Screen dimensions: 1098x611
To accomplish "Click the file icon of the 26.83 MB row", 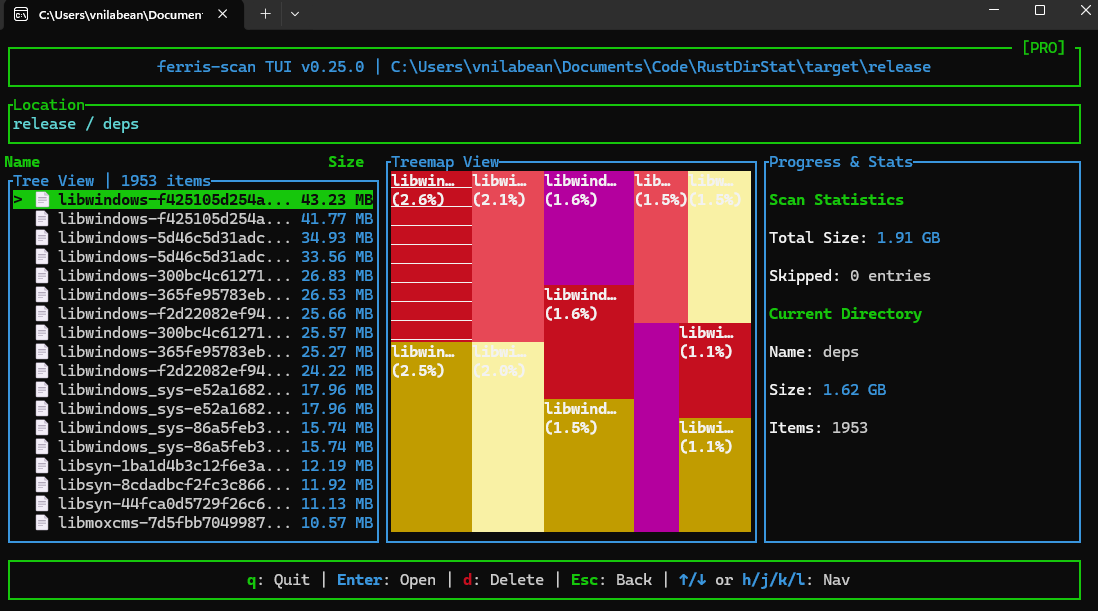I will coord(42,276).
